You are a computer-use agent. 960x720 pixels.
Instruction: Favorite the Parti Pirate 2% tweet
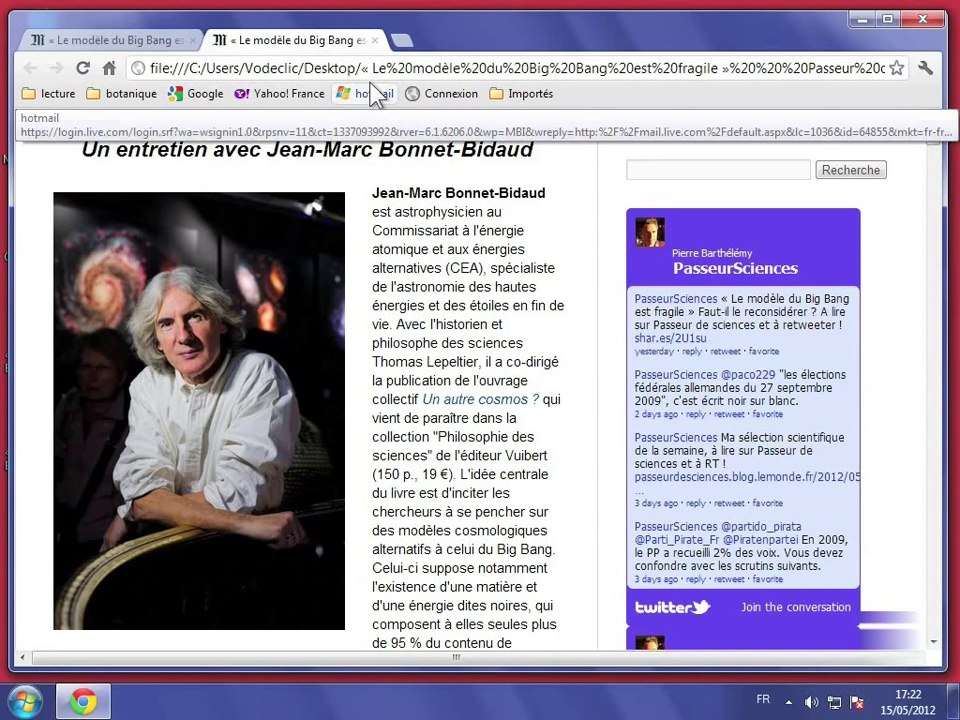[767, 579]
